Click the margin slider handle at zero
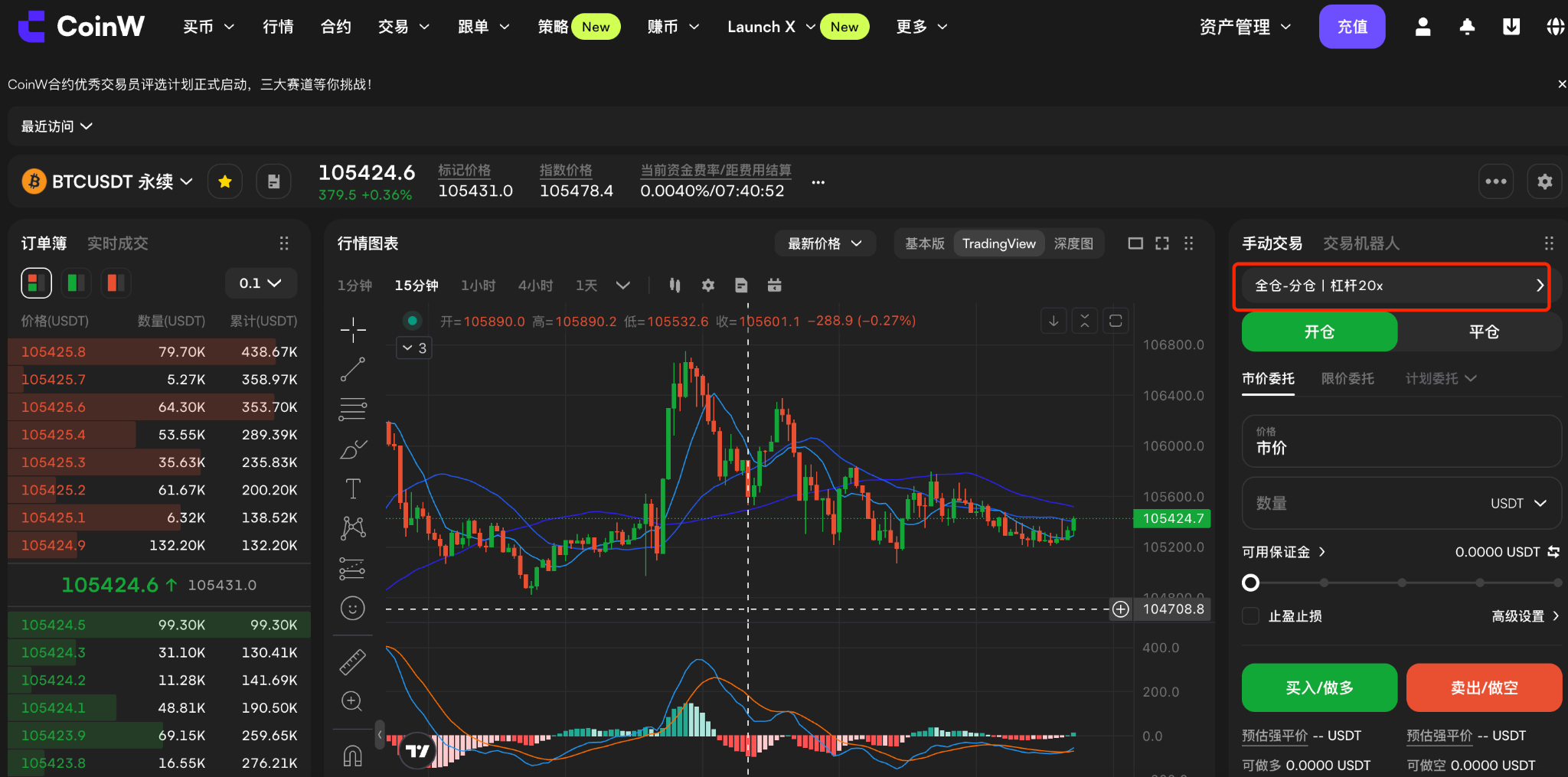The width and height of the screenshot is (1568, 777). [1250, 583]
